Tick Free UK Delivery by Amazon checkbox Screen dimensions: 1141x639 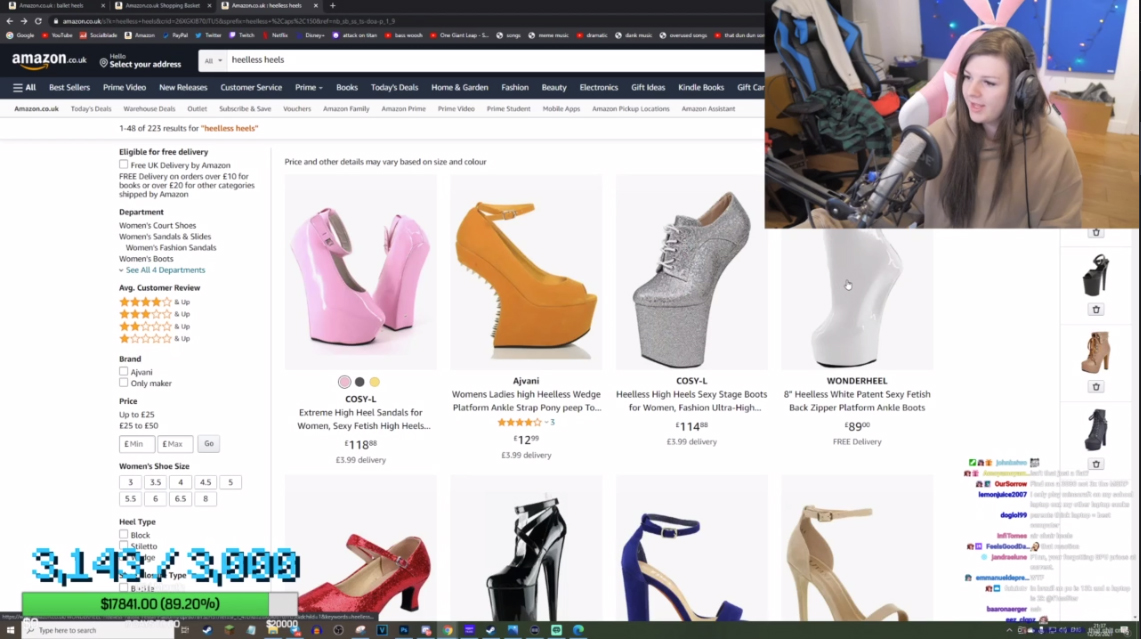(124, 165)
